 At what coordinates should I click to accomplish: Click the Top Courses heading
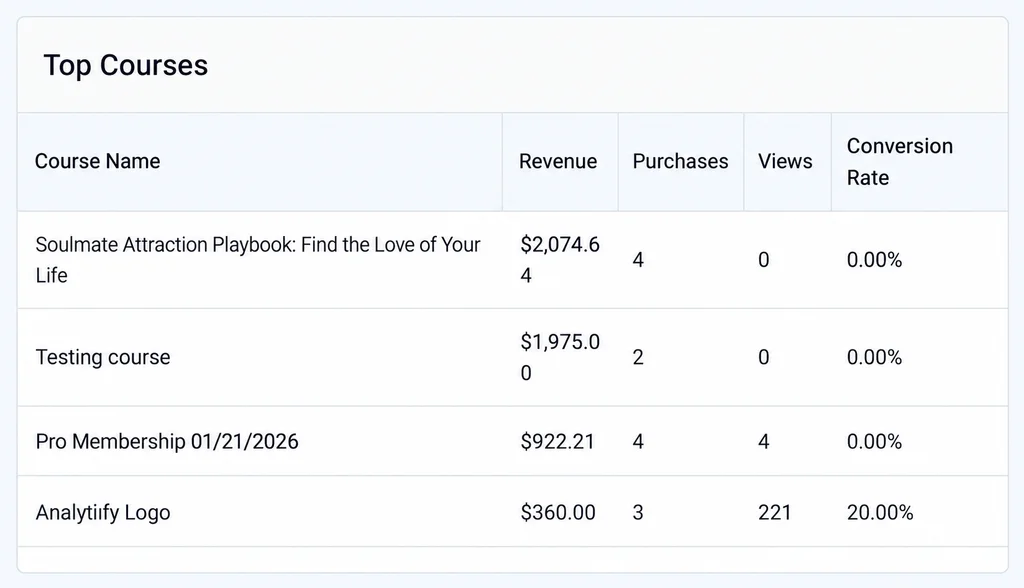(125, 65)
